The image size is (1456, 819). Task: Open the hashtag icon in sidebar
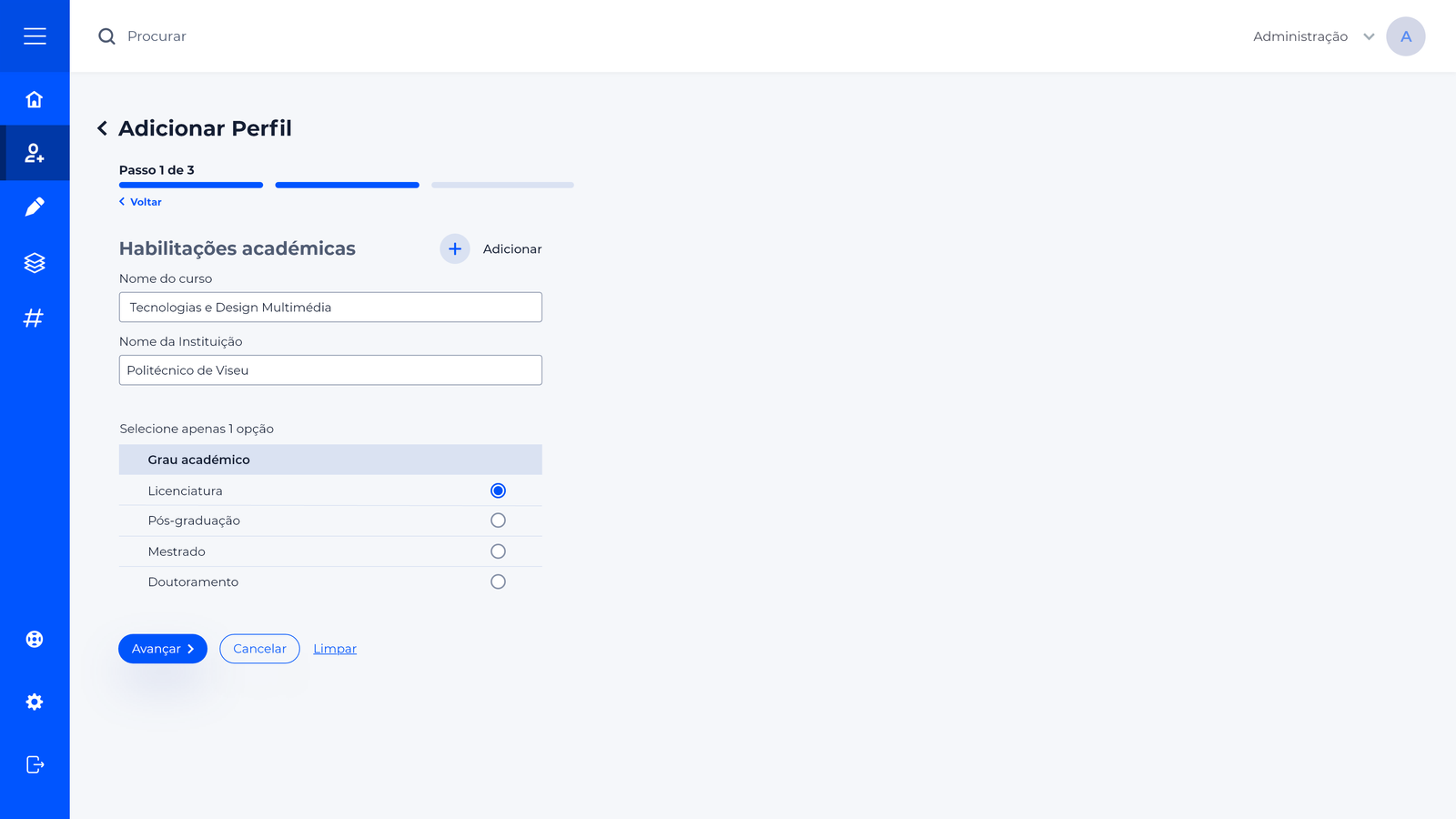coord(35,318)
